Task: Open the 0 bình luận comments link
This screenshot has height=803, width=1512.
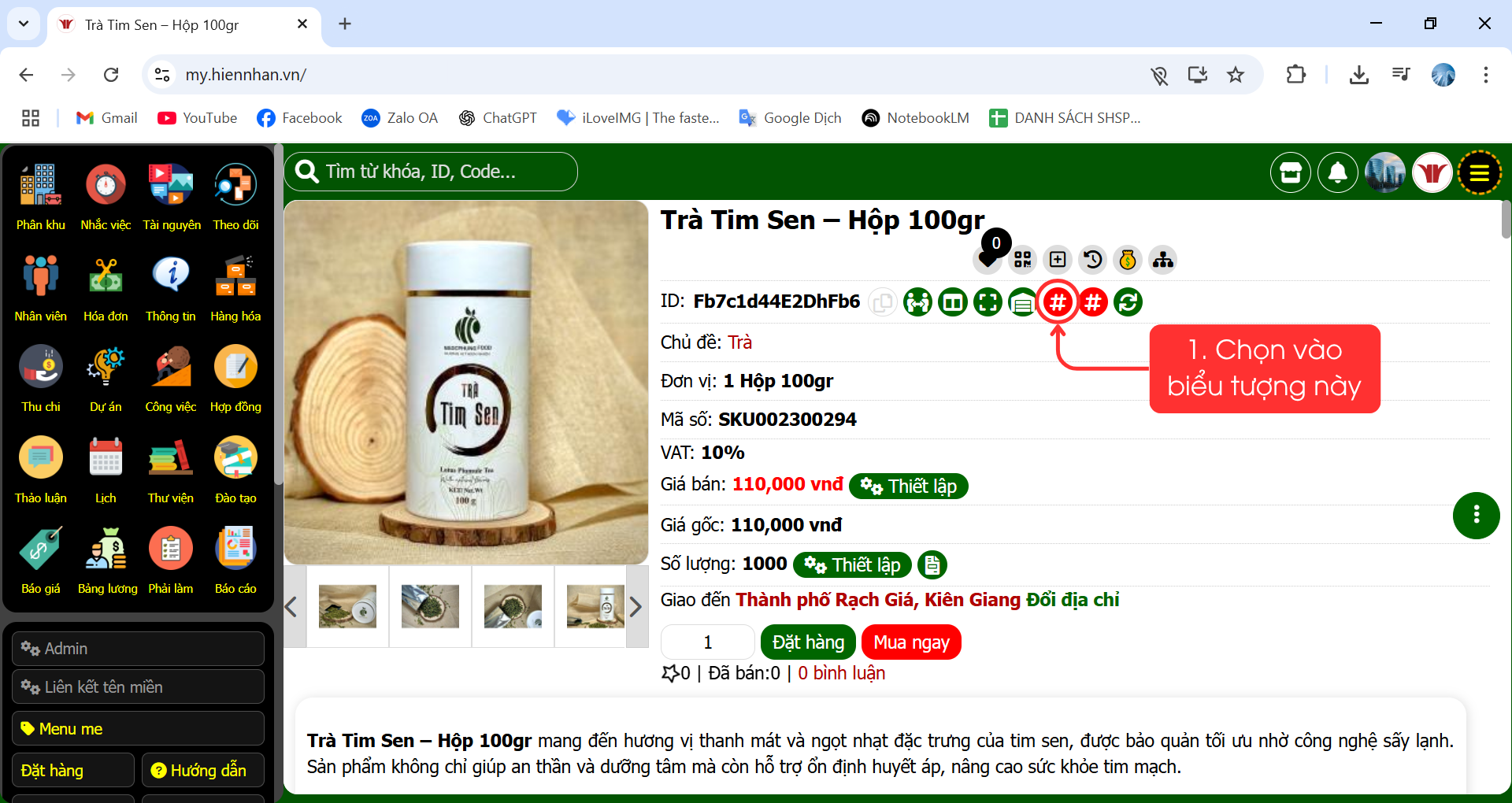Action: [x=841, y=673]
